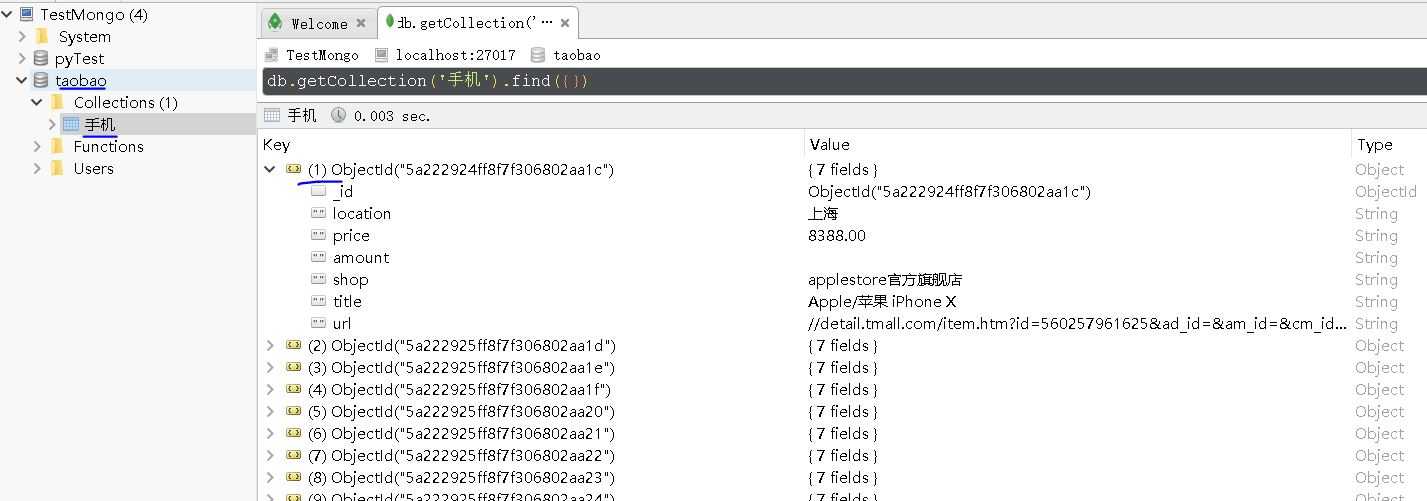Click the Key column header

coord(276,145)
